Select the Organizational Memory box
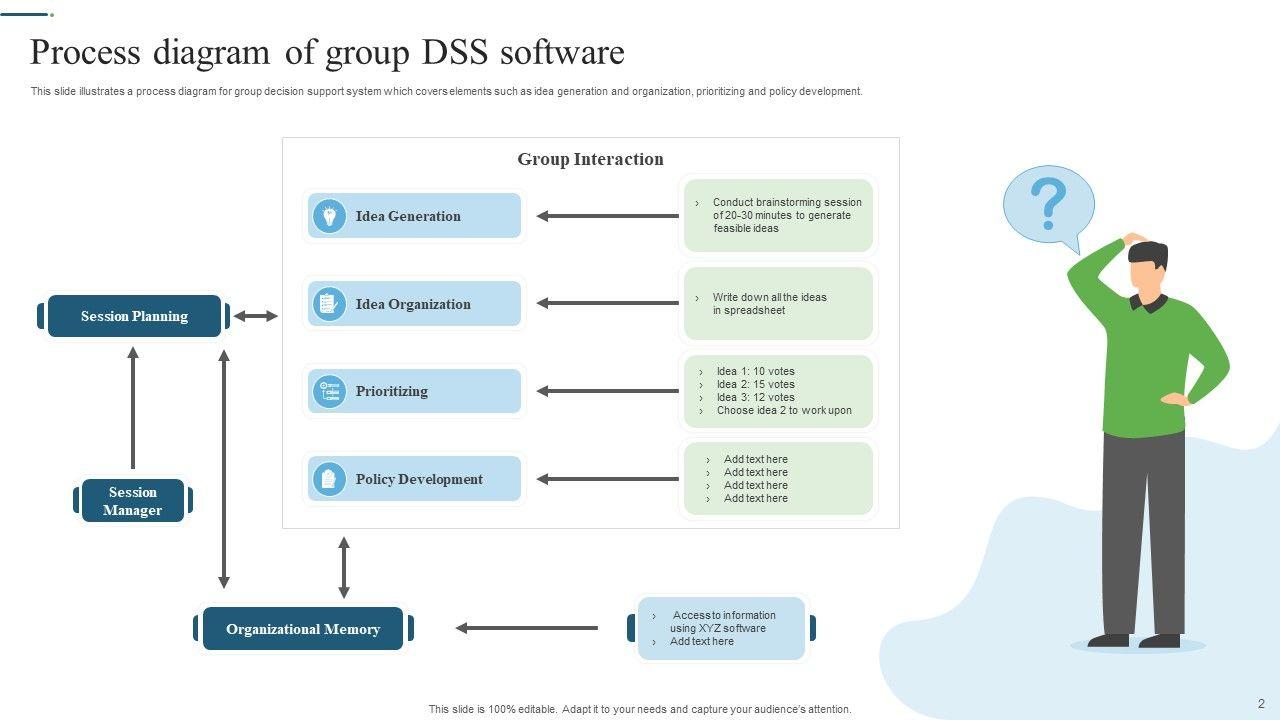This screenshot has height=720, width=1280. (303, 629)
